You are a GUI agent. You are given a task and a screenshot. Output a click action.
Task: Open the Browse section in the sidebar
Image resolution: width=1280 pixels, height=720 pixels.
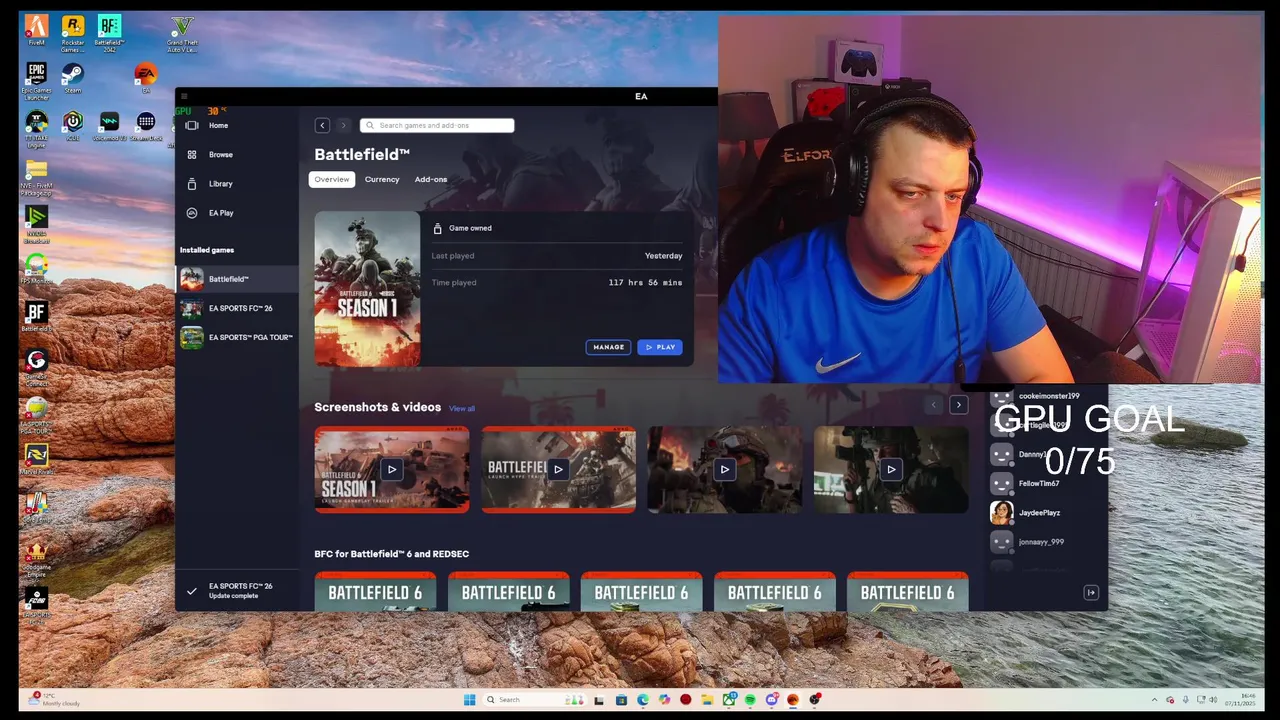pyautogui.click(x=237, y=155)
